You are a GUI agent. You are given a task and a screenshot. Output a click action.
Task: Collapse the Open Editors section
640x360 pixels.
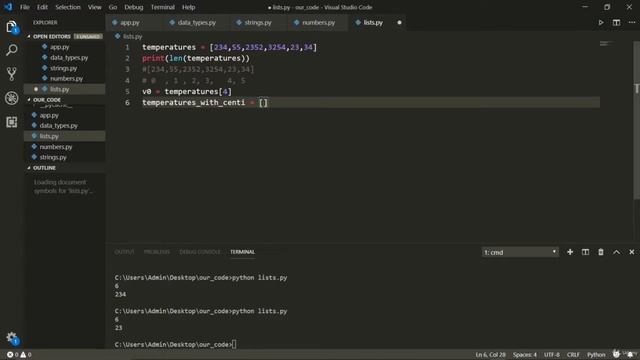click(x=51, y=36)
